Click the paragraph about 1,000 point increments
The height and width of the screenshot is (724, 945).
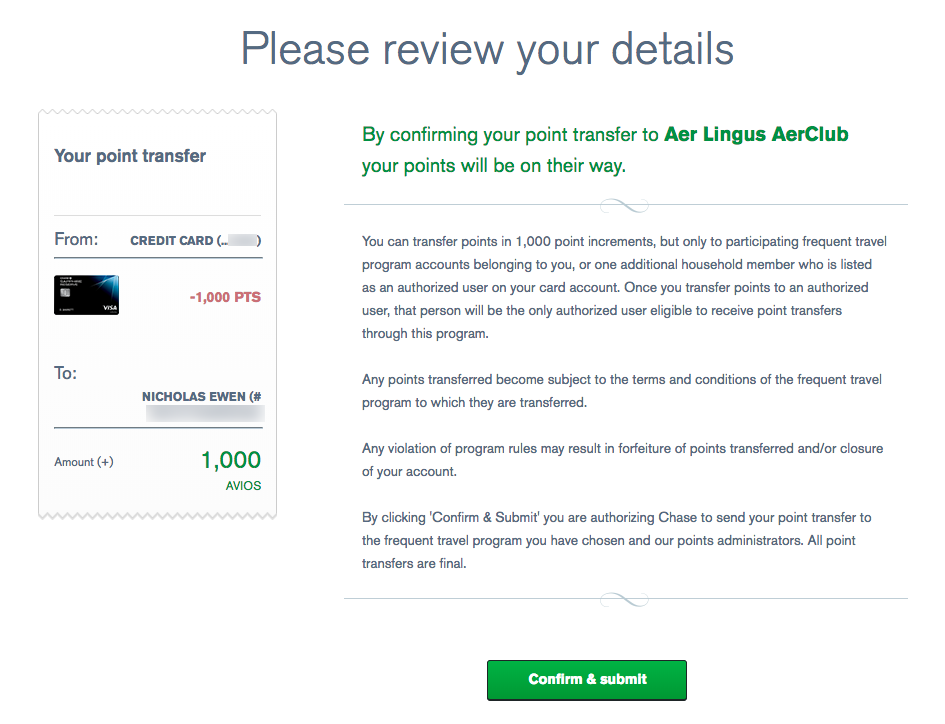tap(624, 287)
